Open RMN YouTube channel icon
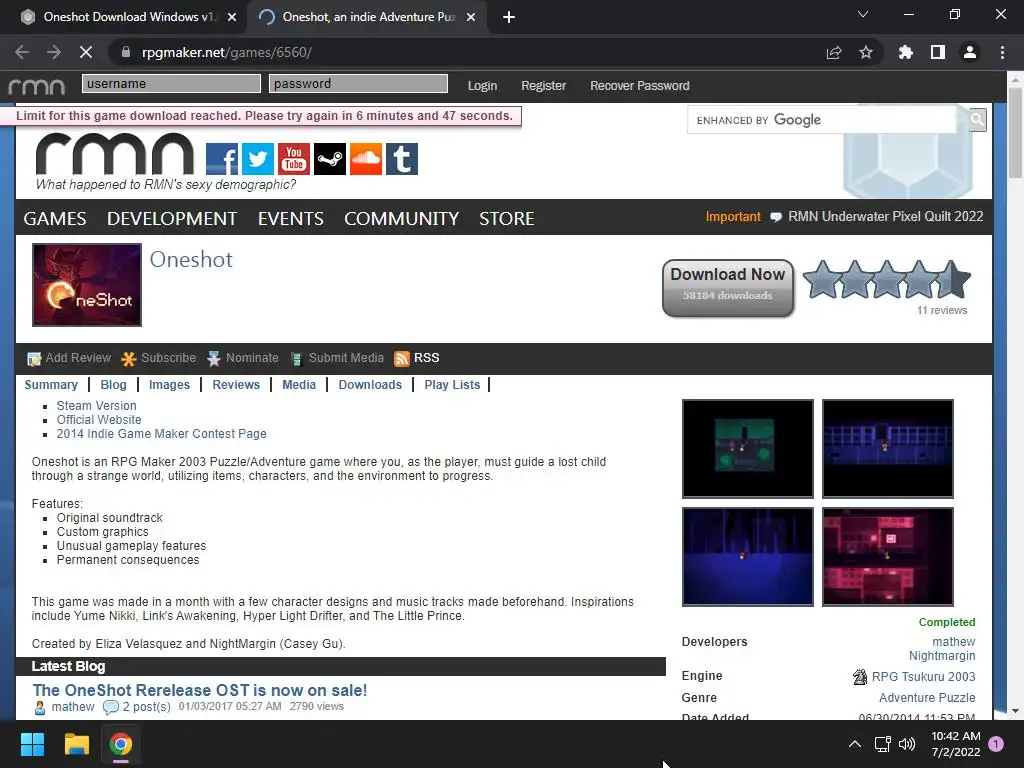The height and width of the screenshot is (768, 1024). pos(294,159)
